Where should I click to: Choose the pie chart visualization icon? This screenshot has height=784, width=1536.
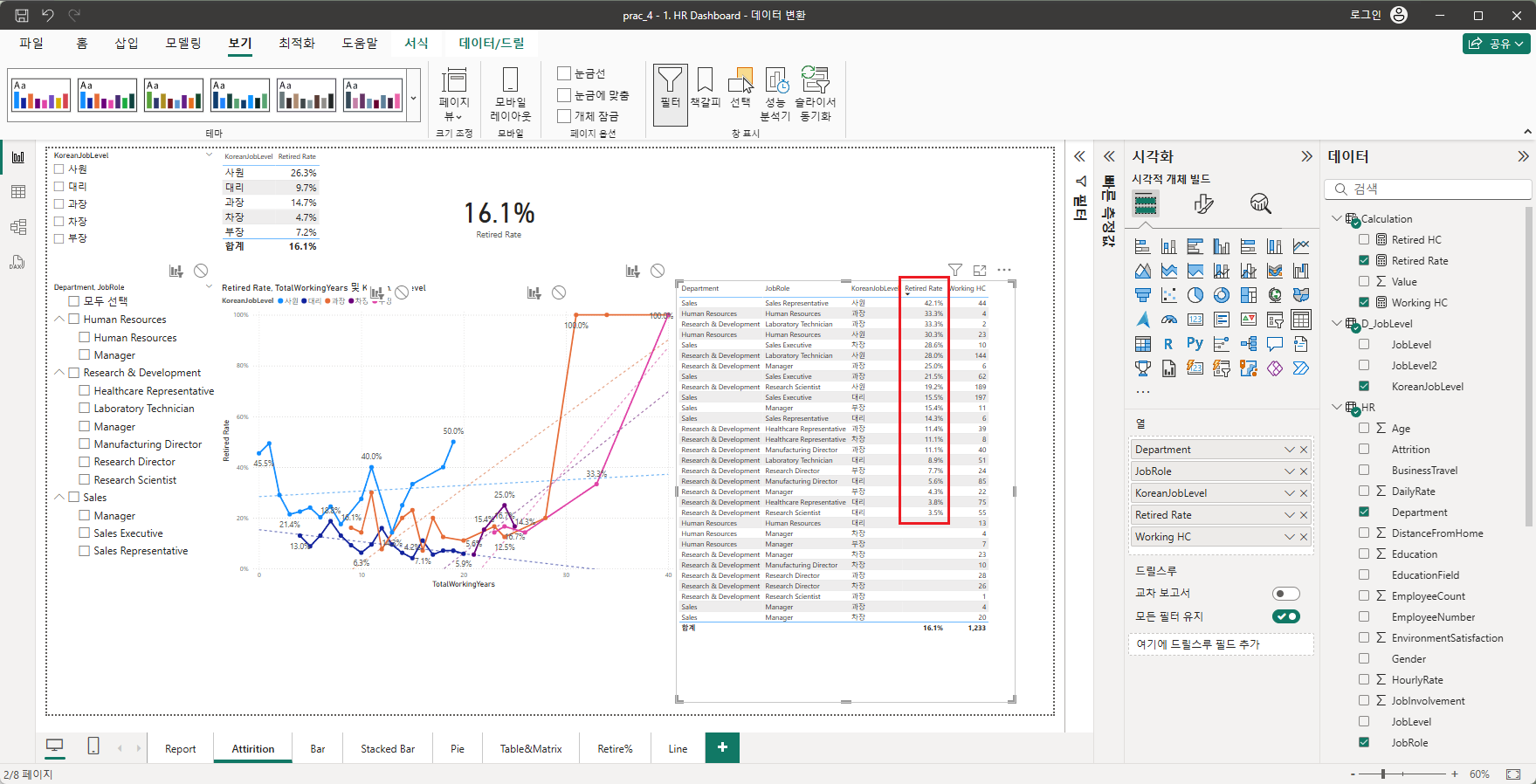(x=1195, y=295)
